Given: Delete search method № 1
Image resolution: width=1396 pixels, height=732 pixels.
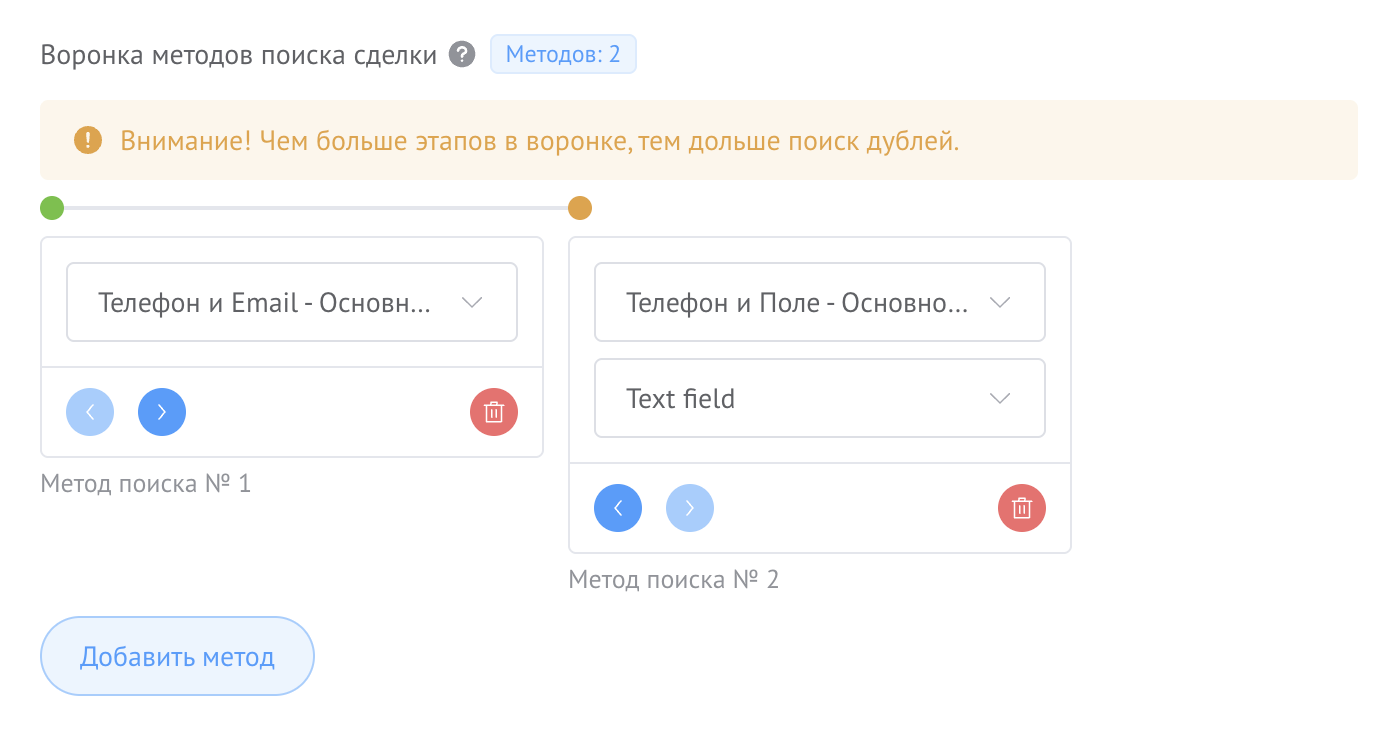Looking at the screenshot, I should pos(494,412).
